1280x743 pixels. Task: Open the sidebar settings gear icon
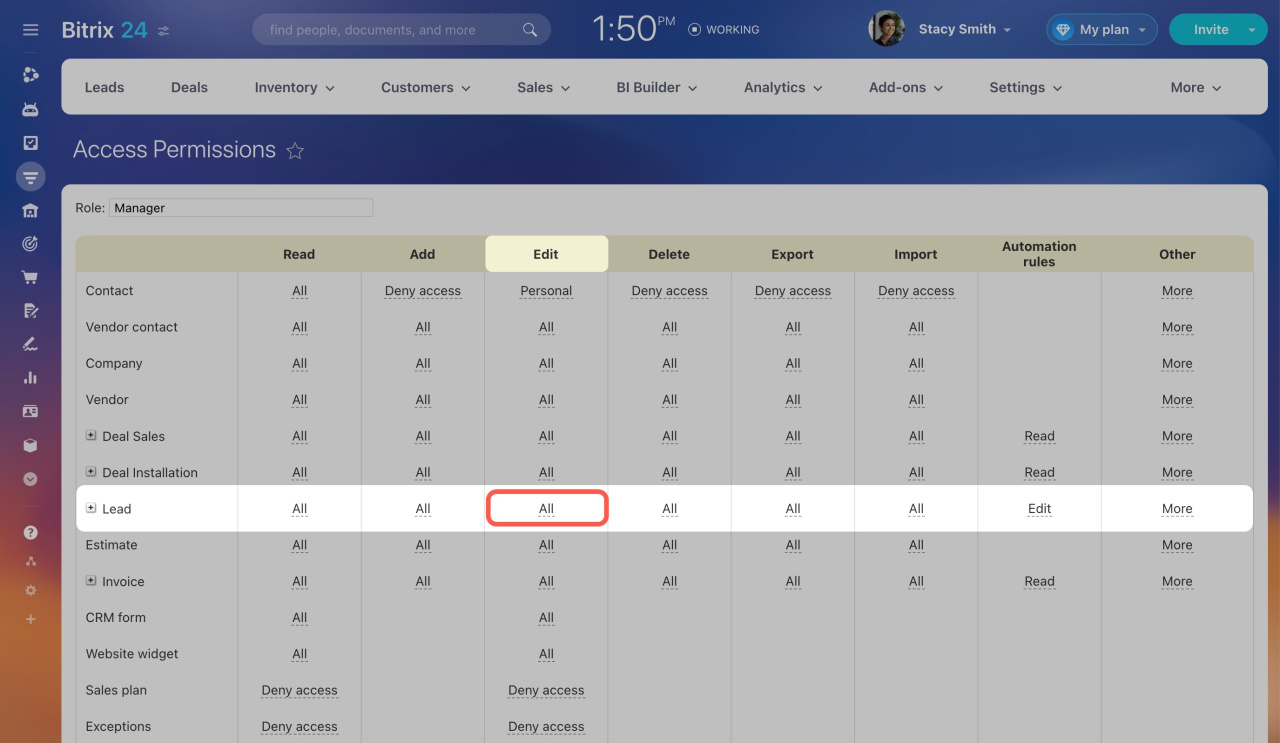(x=30, y=591)
